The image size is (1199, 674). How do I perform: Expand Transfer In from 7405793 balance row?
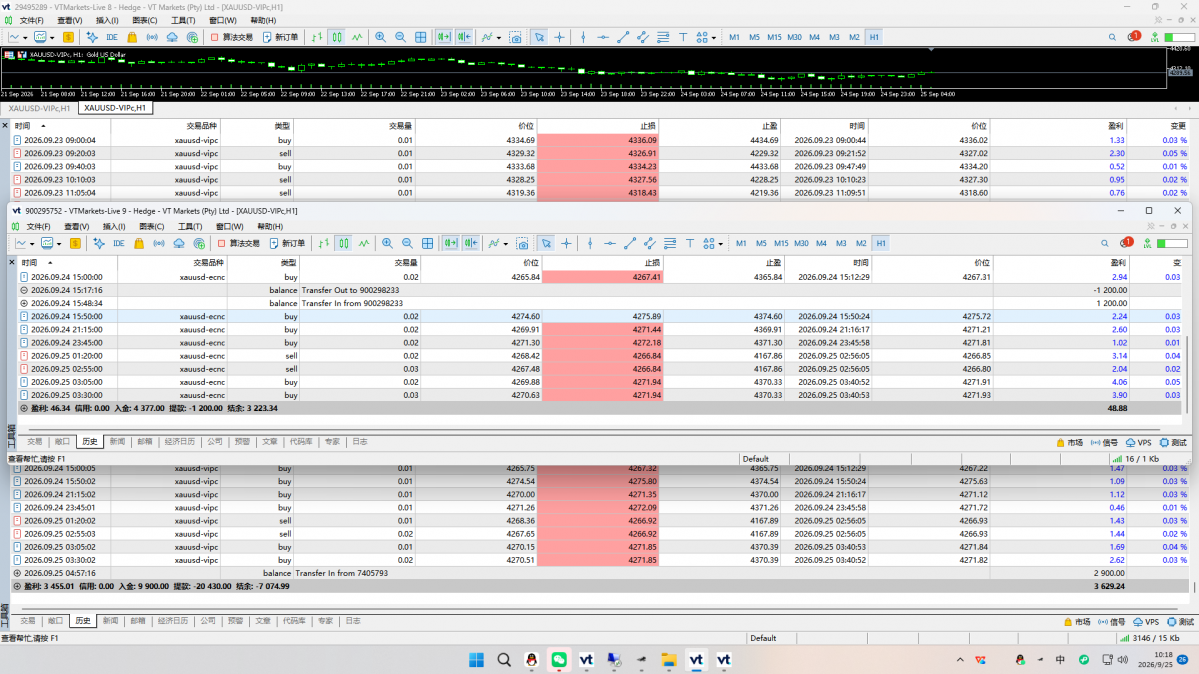click(17, 573)
